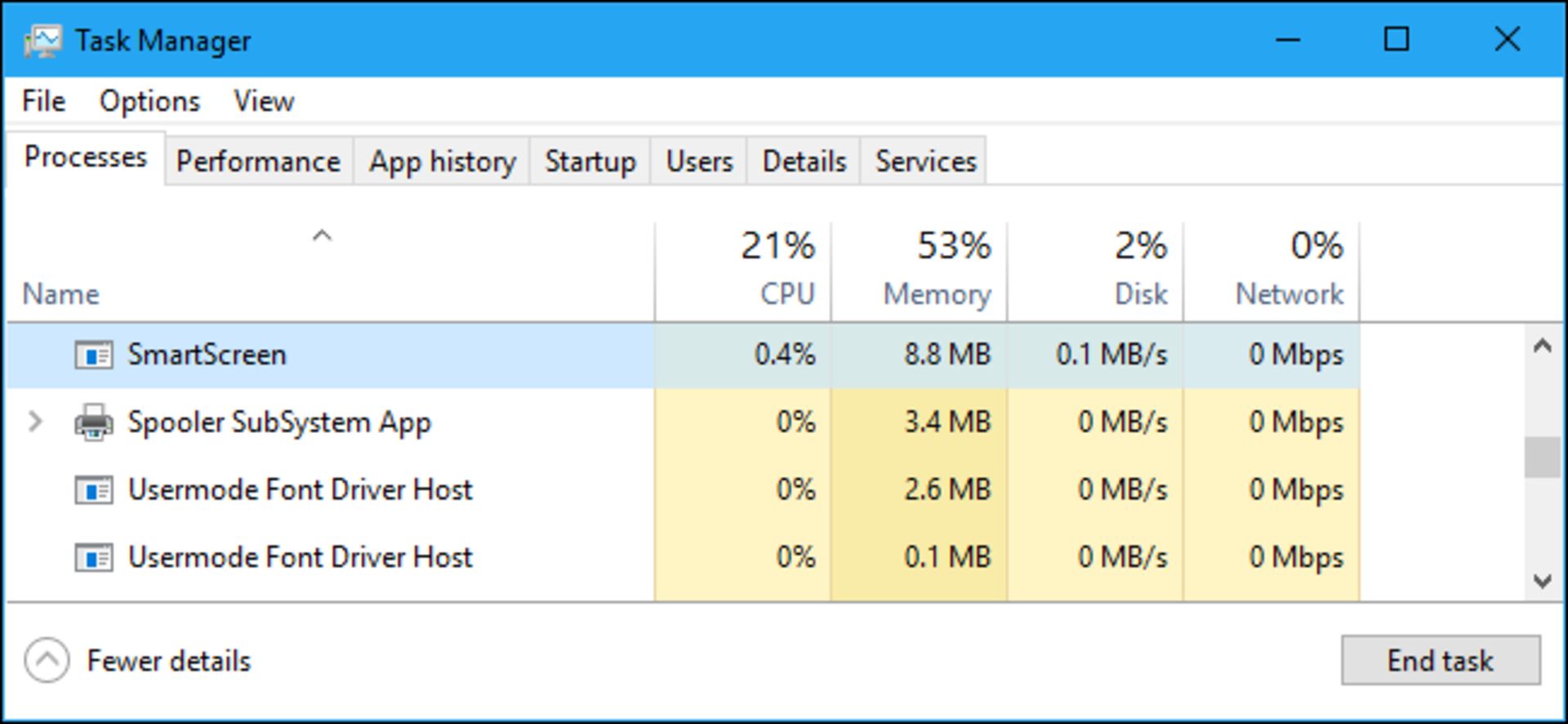Screen dimensions: 1568x724
Task: Click the End task button
Action: click(1441, 660)
